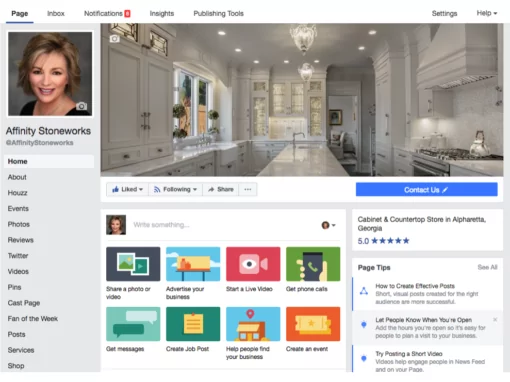Screen dimensions: 510x382
Task: Dismiss the Let People Know When You're Open tip
Action: click(x=495, y=319)
